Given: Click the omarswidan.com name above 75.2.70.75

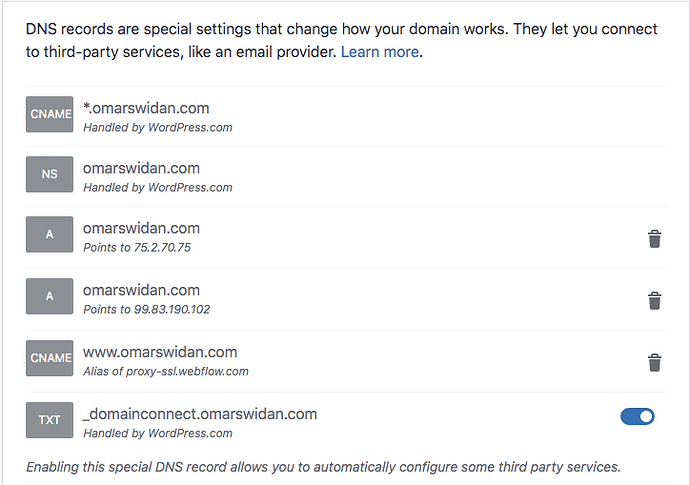Looking at the screenshot, I should point(141,228).
